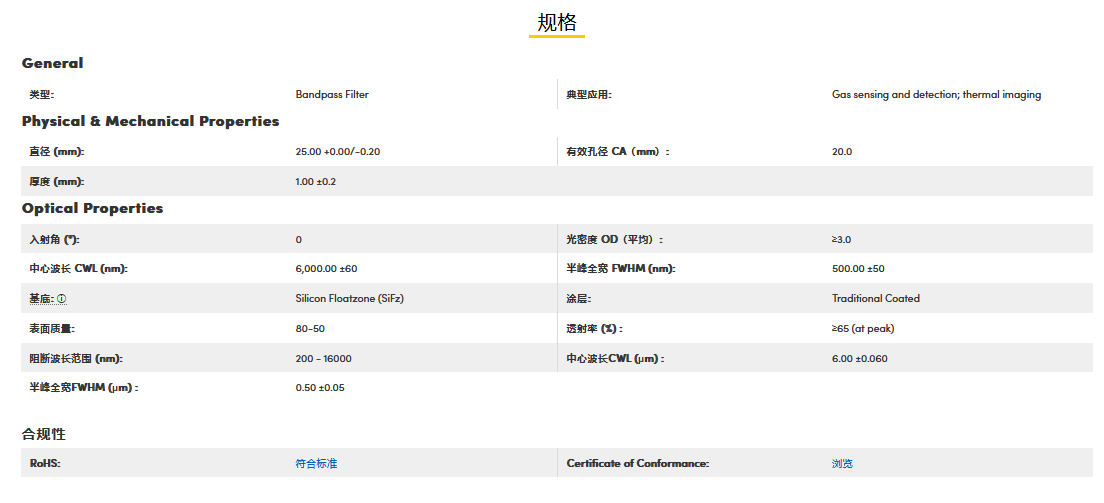Click the General section heading
Screen dimensions: 1104x503
(52, 63)
